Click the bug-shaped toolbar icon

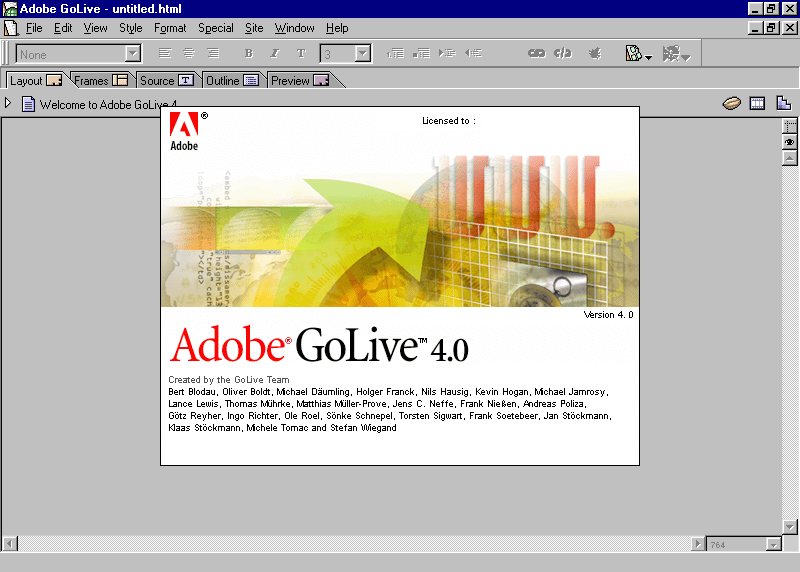pos(595,53)
